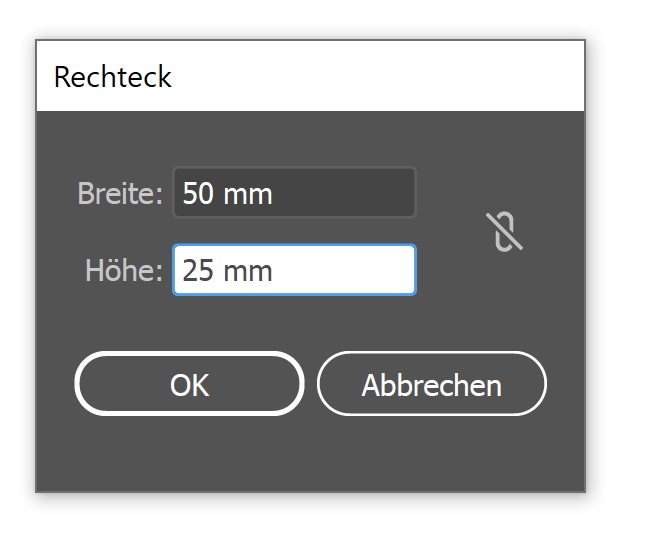The image size is (645, 550).
Task: Click the Rechteck dialog title bar
Action: pos(311,76)
